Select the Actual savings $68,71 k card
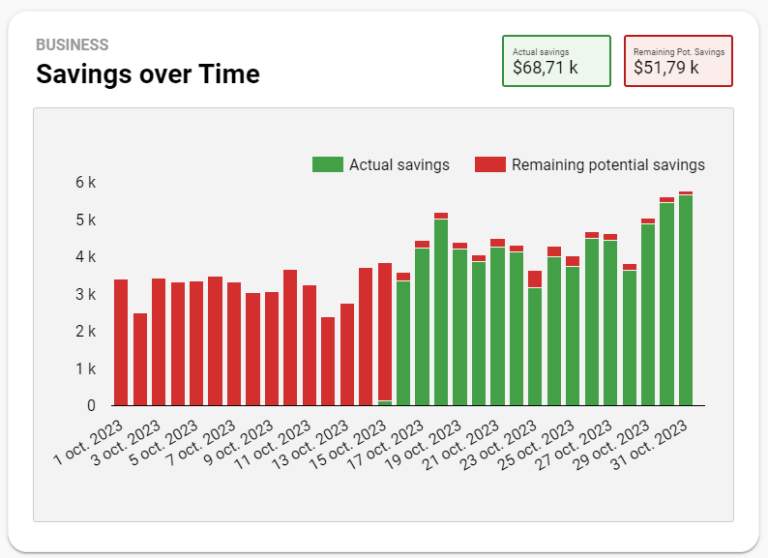The image size is (768, 558). [556, 61]
